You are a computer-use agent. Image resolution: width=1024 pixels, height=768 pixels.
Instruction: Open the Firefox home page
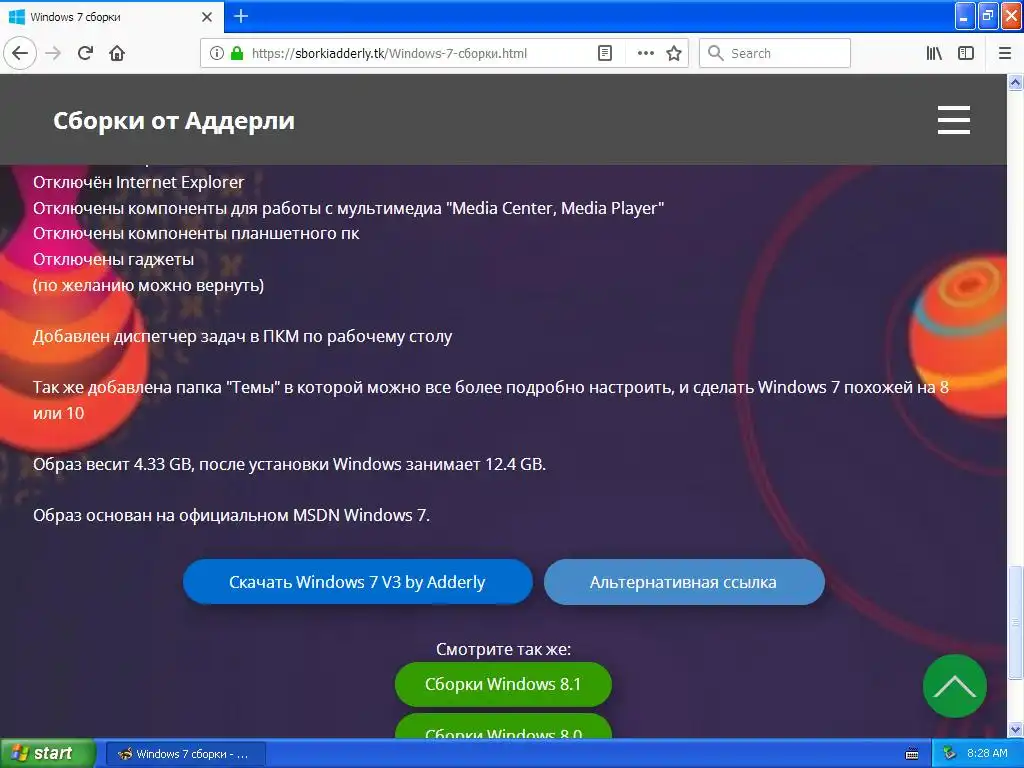117,53
